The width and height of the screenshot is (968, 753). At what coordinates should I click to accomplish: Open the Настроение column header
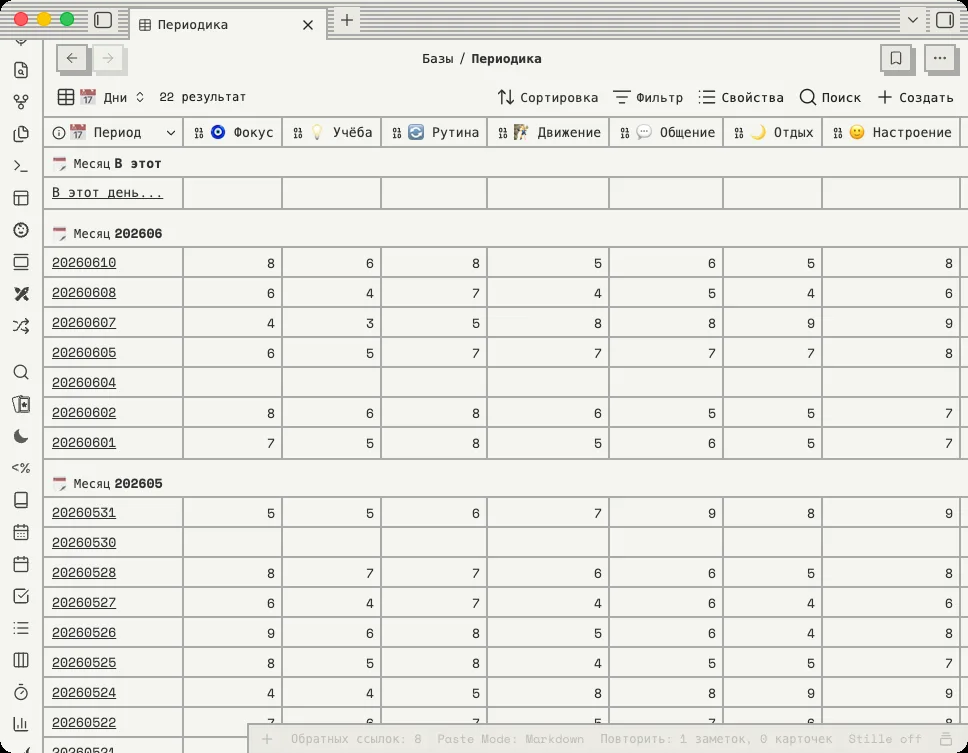[x=891, y=133]
